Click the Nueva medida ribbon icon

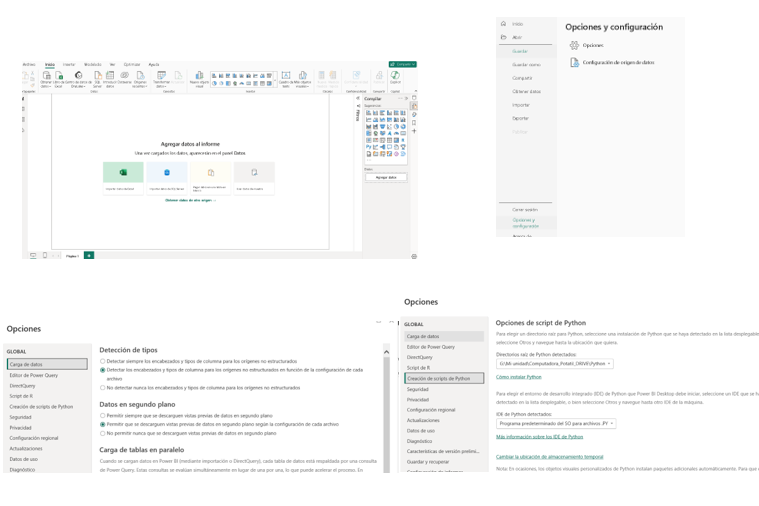321,76
